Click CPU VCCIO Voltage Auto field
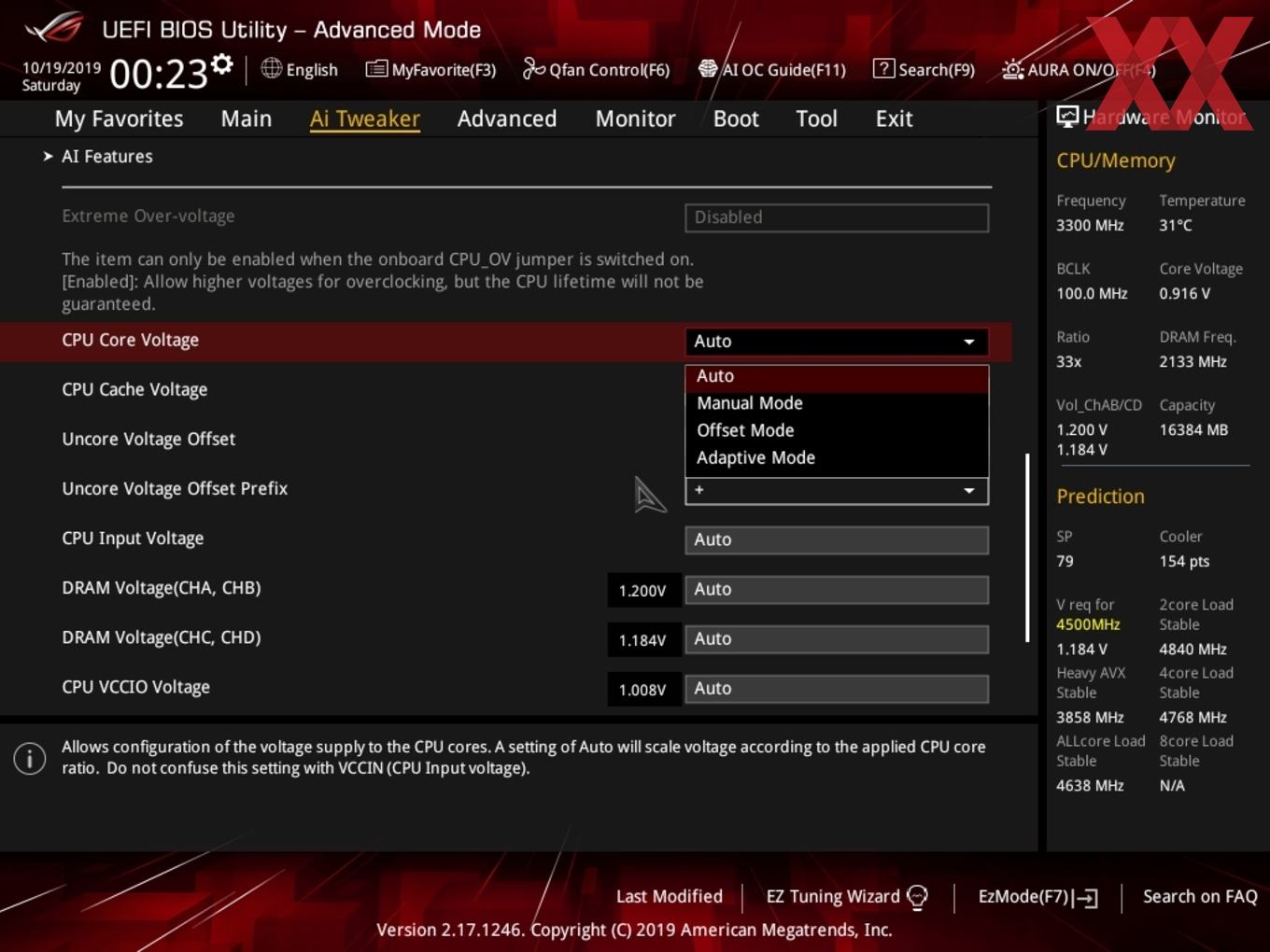Image resolution: width=1270 pixels, height=952 pixels. click(837, 688)
